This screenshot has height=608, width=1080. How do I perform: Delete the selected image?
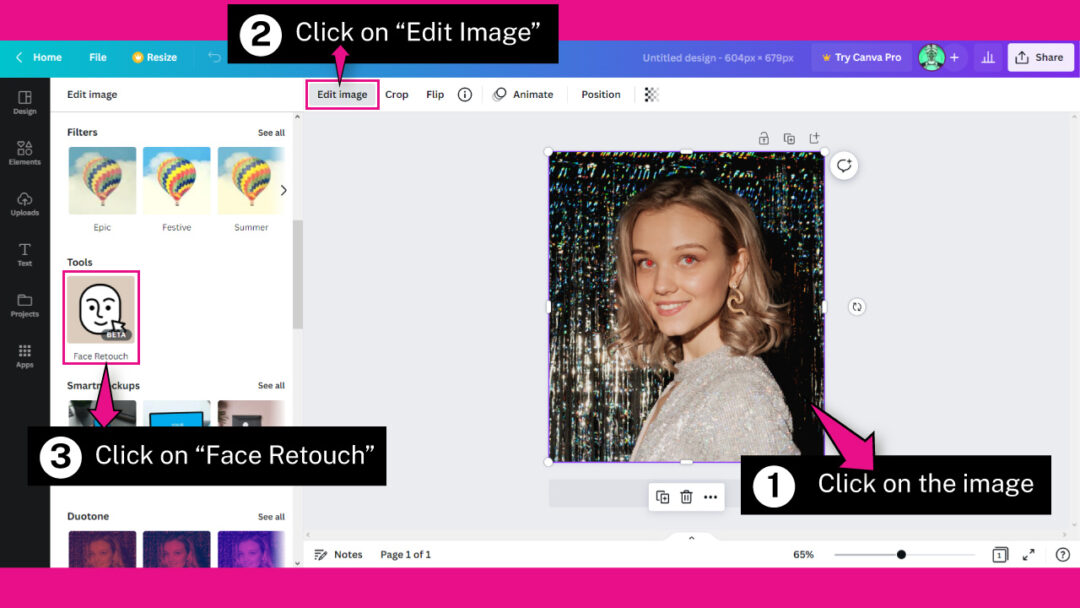(687, 496)
